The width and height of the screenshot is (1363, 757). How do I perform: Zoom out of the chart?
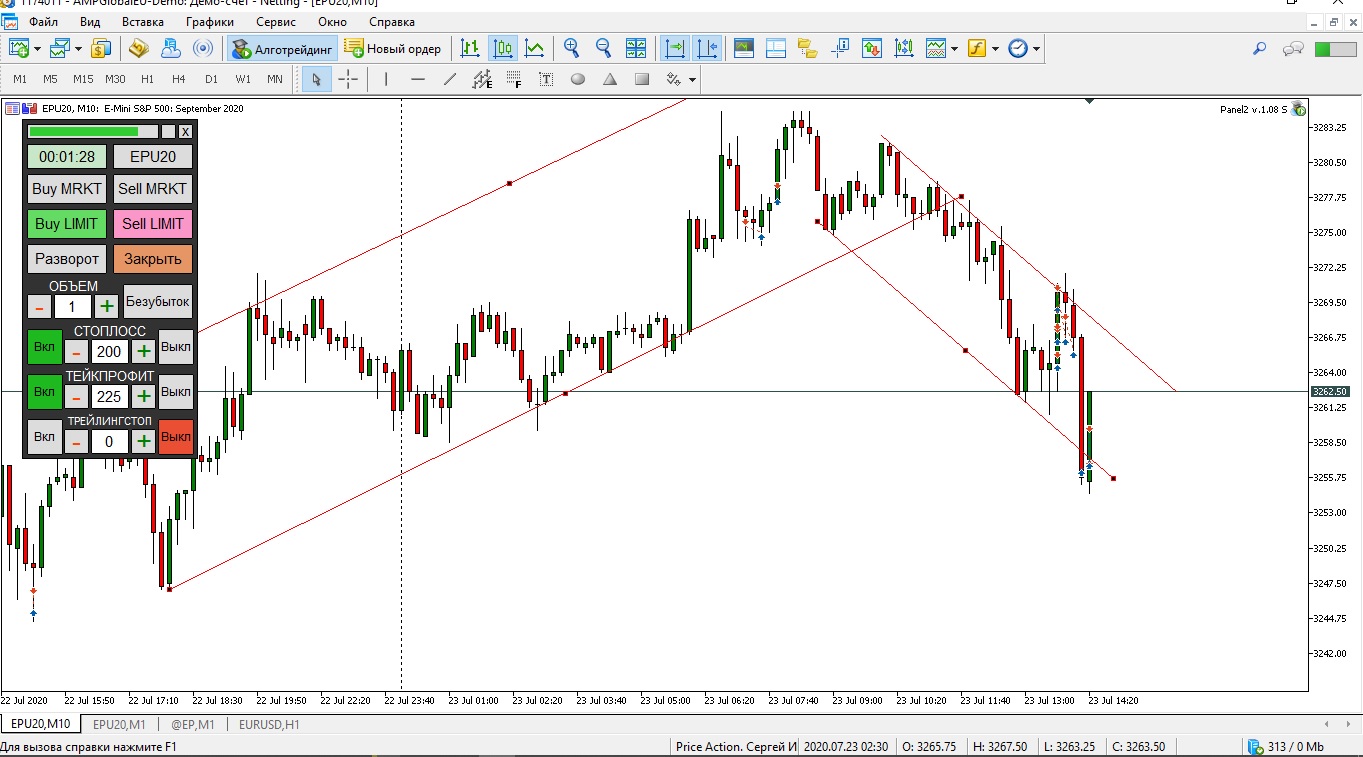point(604,47)
